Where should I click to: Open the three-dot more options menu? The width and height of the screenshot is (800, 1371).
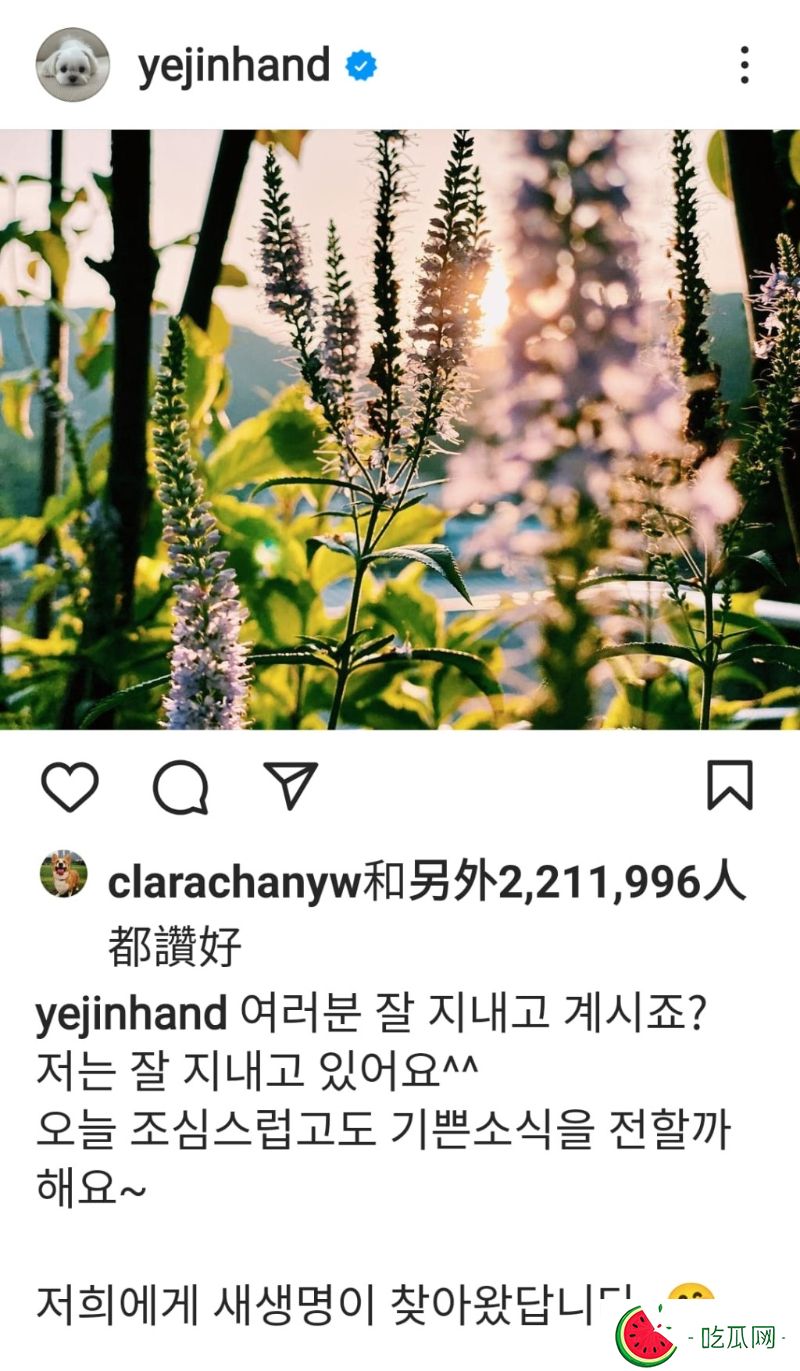(x=744, y=65)
